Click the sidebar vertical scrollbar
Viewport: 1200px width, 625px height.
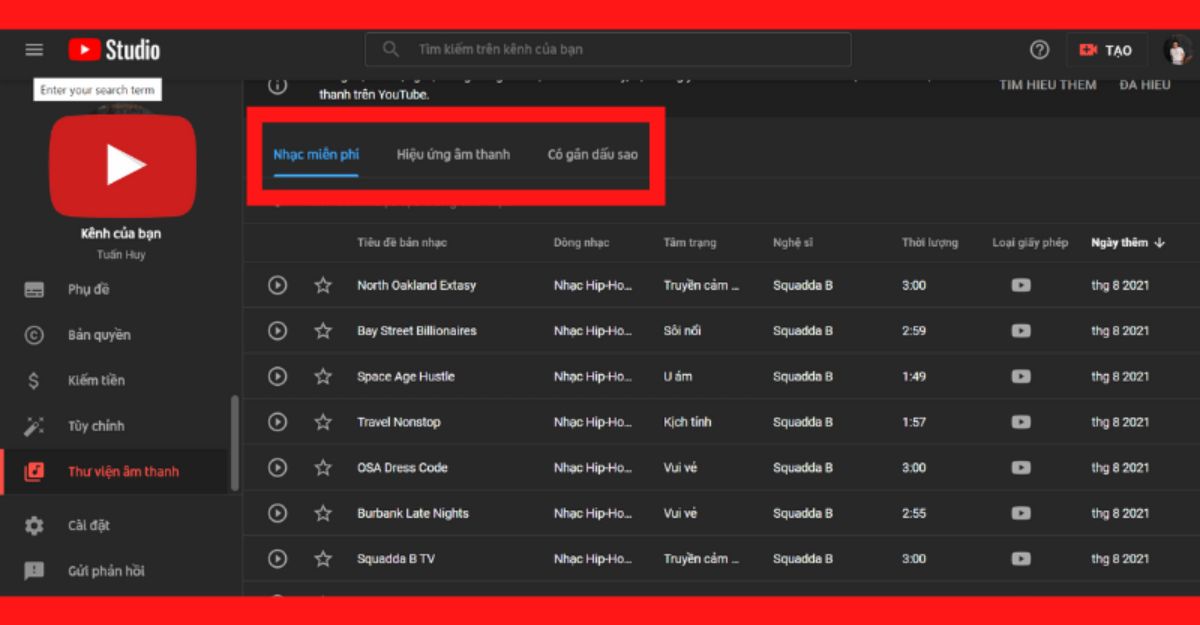[234, 441]
